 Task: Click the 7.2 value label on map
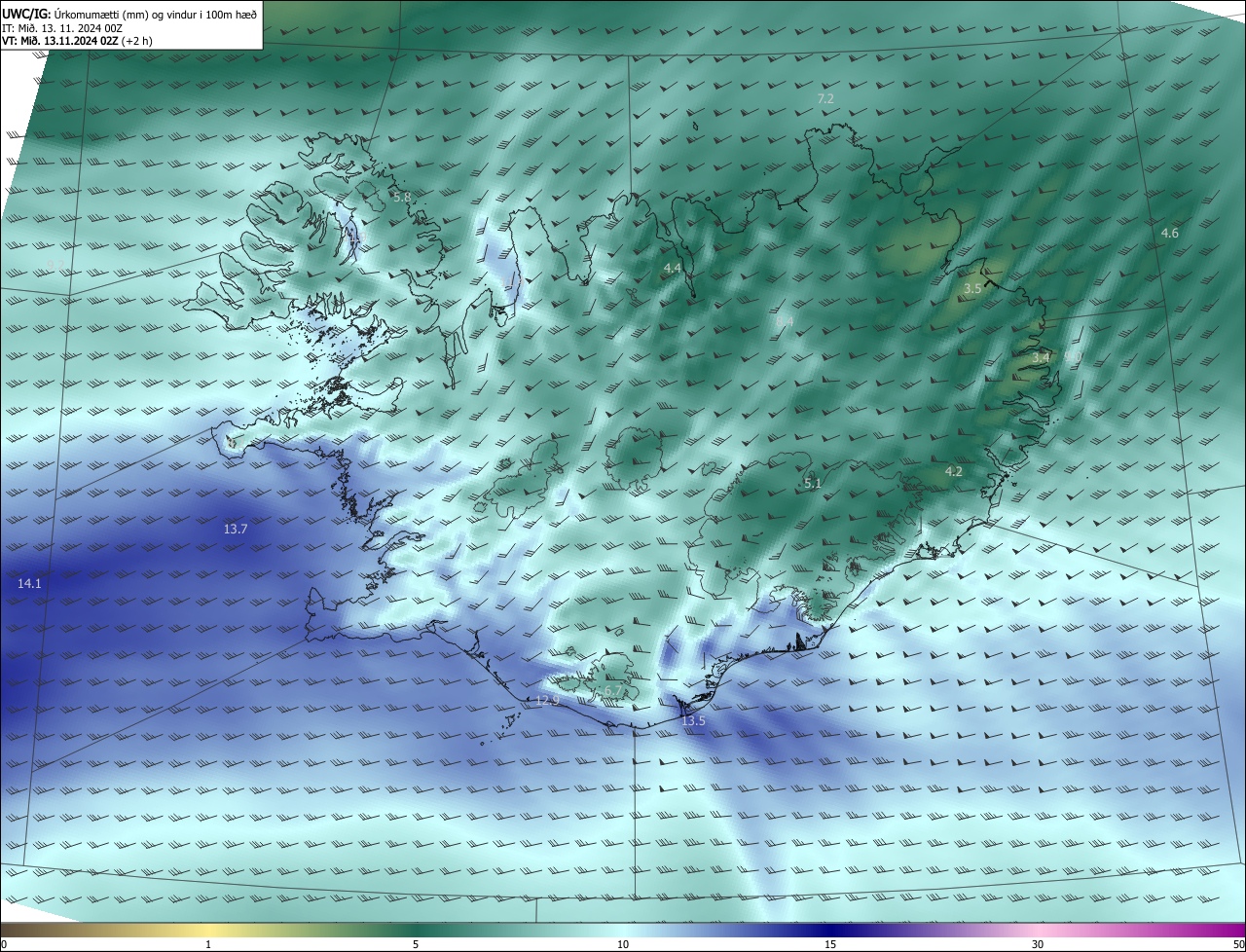(x=825, y=99)
